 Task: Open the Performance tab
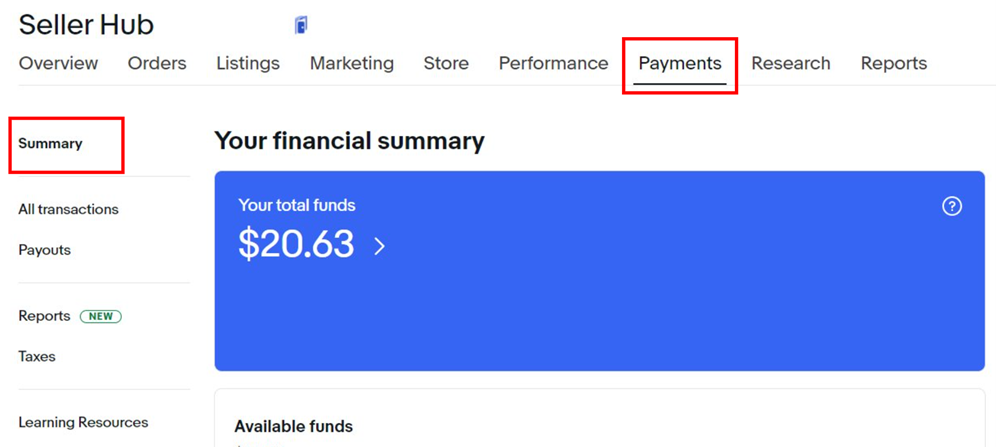[x=553, y=63]
